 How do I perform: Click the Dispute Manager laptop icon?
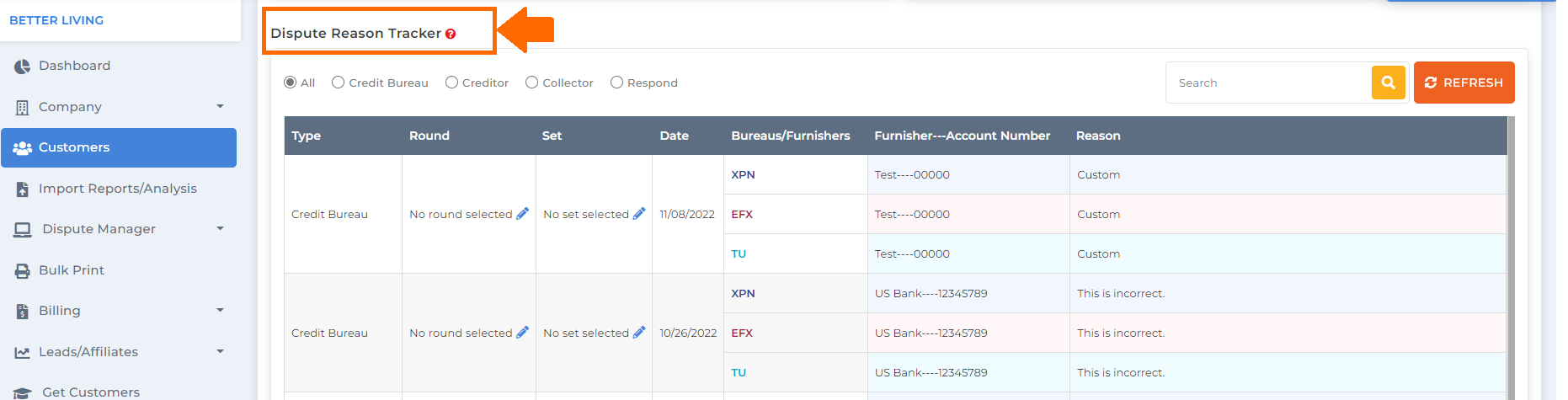23,229
